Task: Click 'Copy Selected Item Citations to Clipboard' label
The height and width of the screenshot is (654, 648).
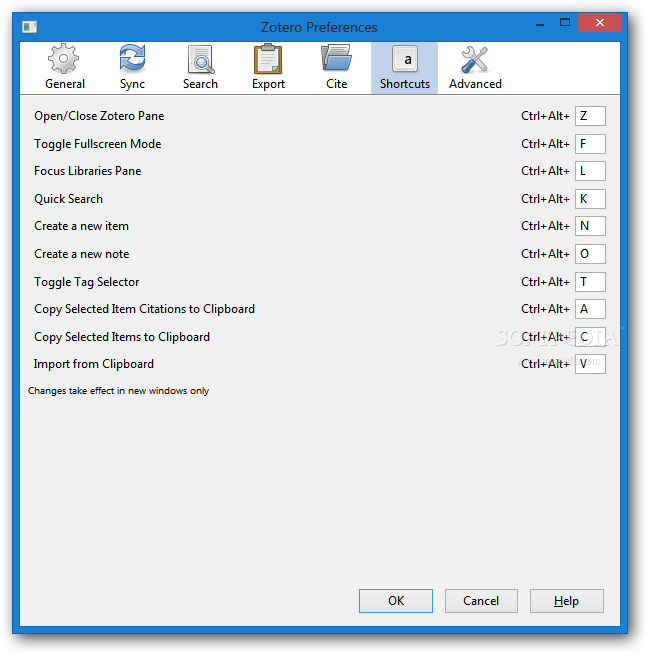Action: pos(144,309)
